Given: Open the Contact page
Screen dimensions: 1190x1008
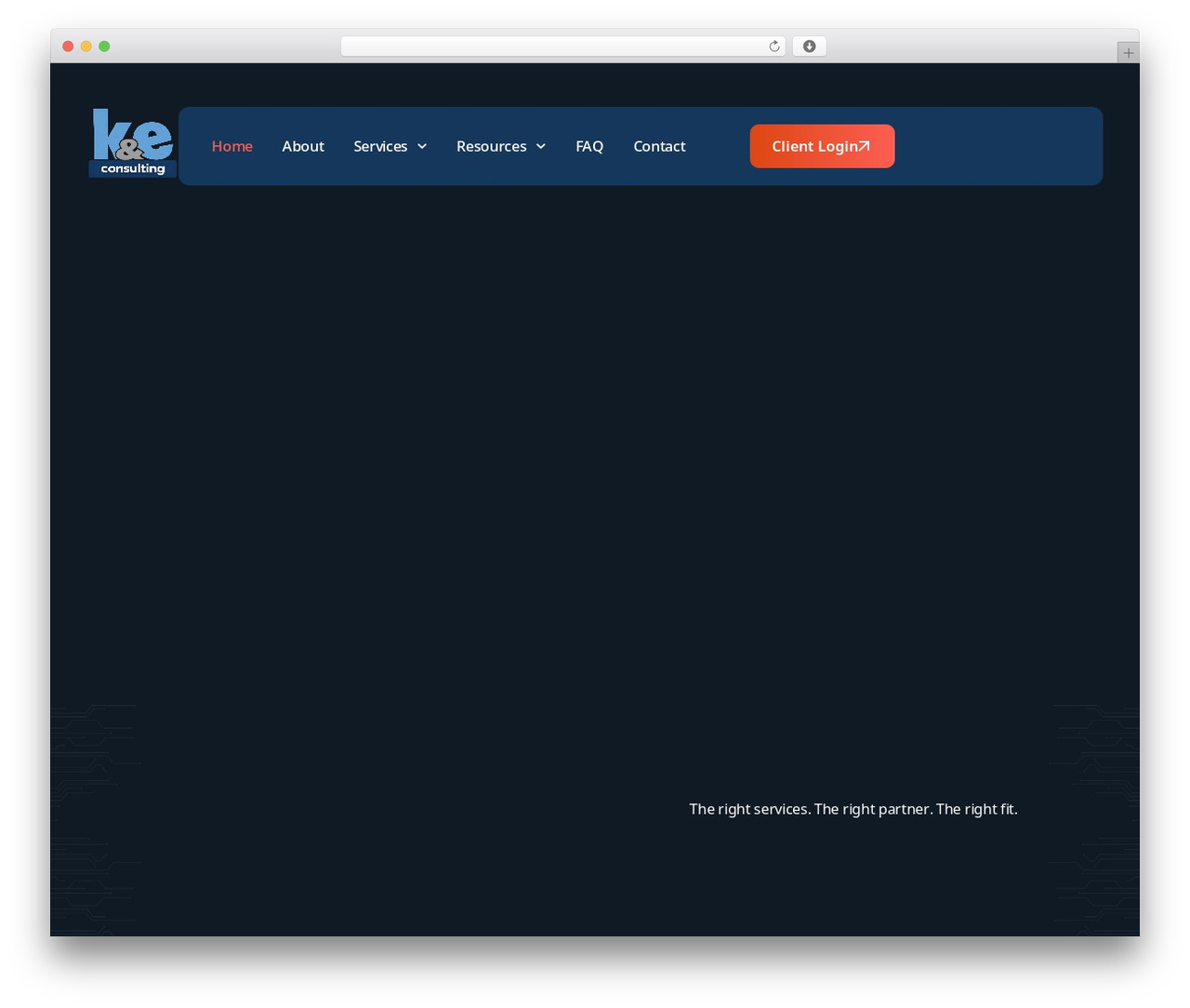Looking at the screenshot, I should 659,146.
